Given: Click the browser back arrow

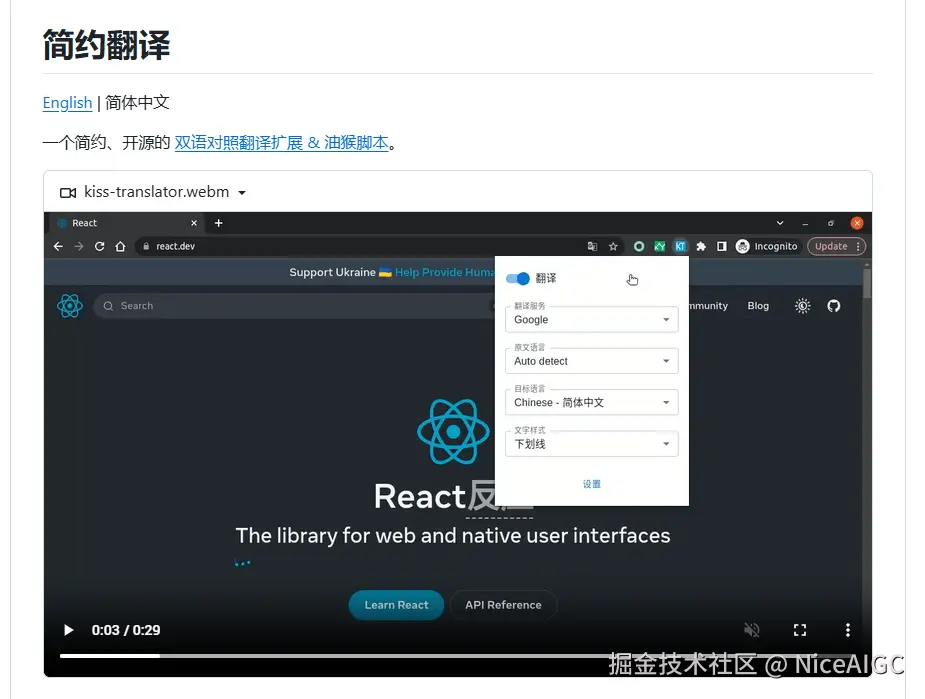Looking at the screenshot, I should [58, 247].
